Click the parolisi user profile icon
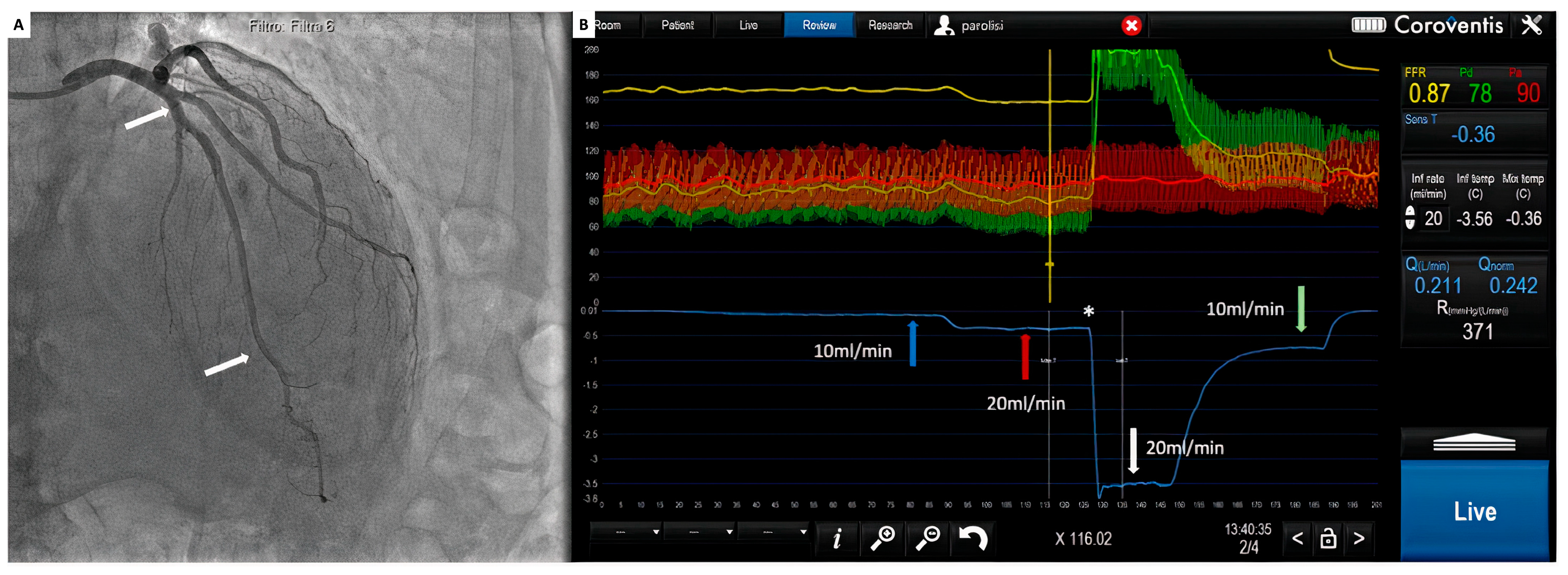This screenshot has width=1568, height=575. coord(943,26)
